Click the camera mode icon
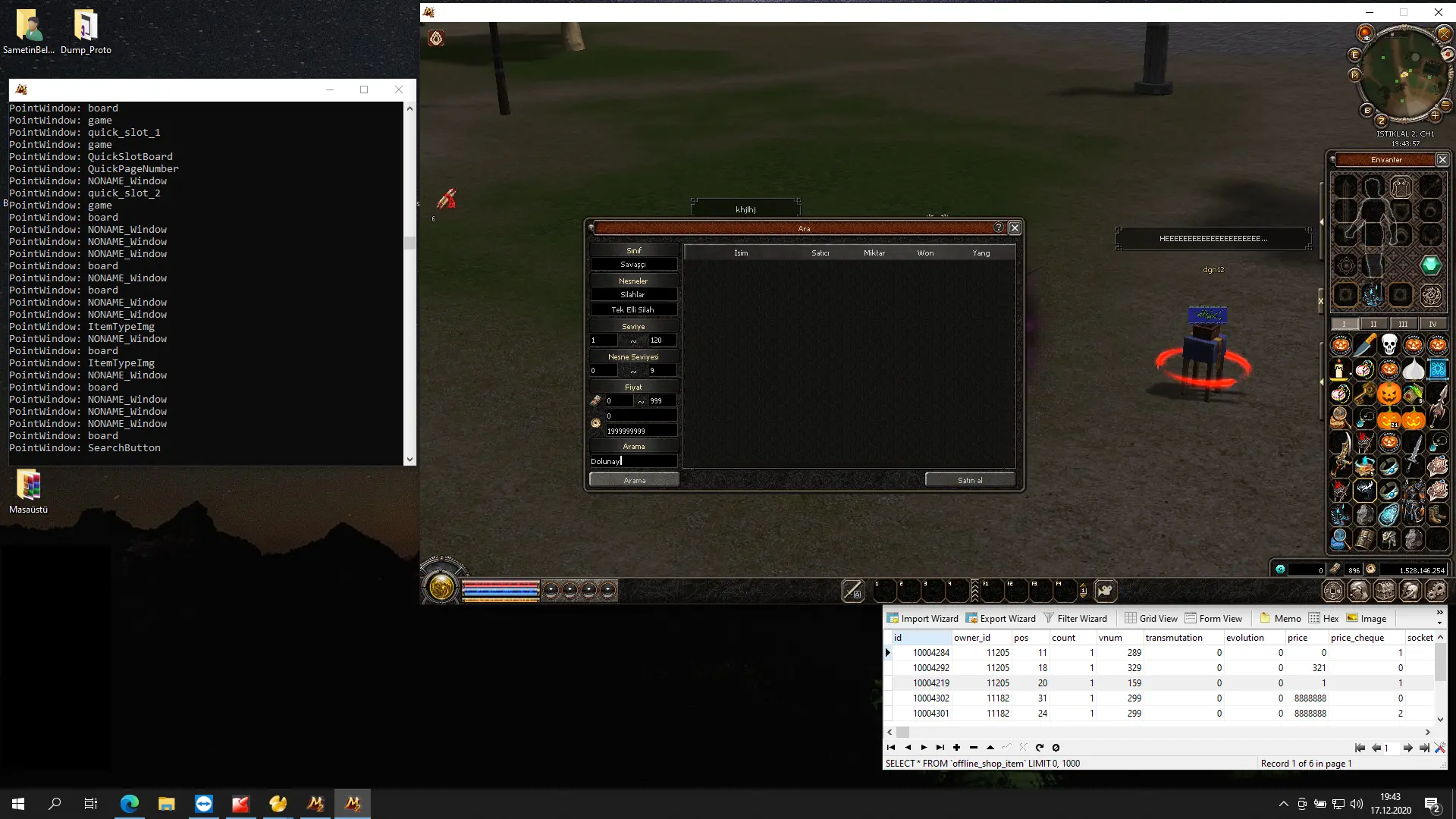 (1105, 591)
